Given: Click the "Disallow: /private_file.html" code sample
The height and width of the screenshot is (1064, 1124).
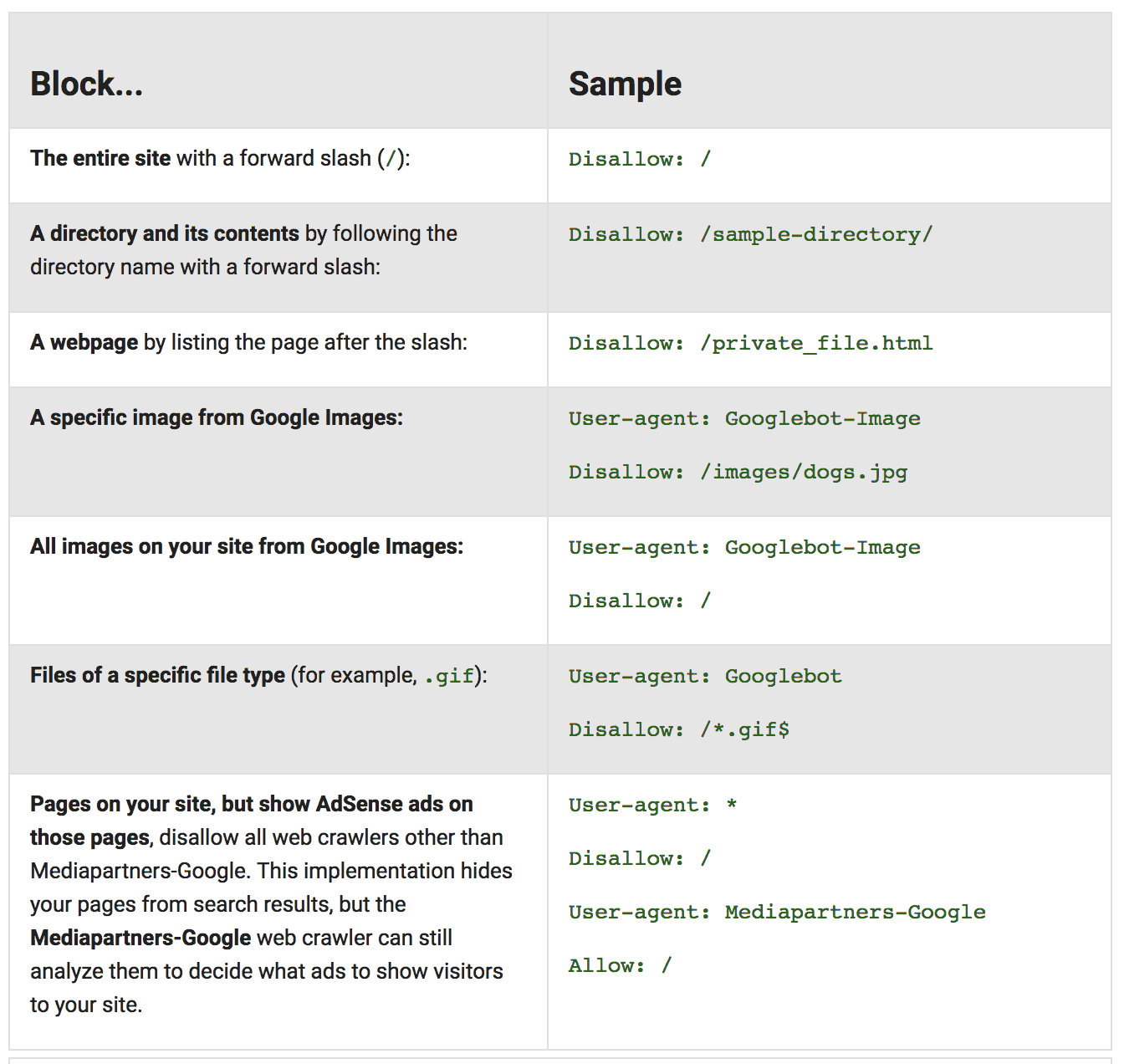Looking at the screenshot, I should (x=750, y=343).
